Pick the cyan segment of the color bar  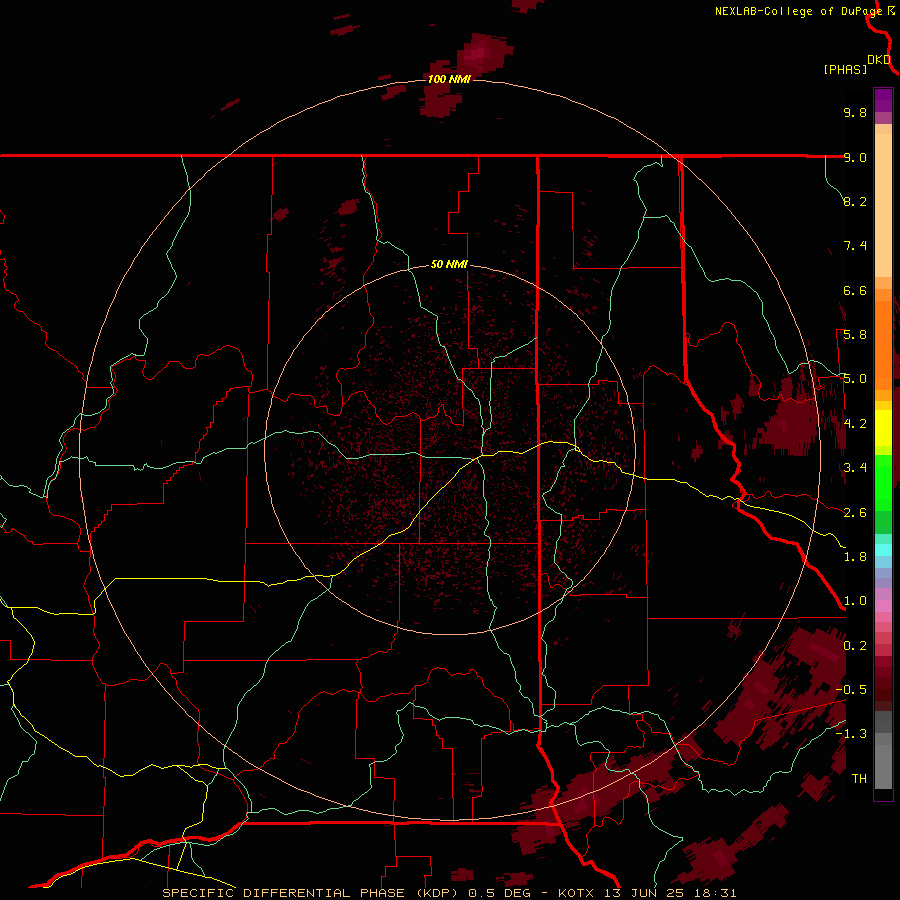pos(883,550)
